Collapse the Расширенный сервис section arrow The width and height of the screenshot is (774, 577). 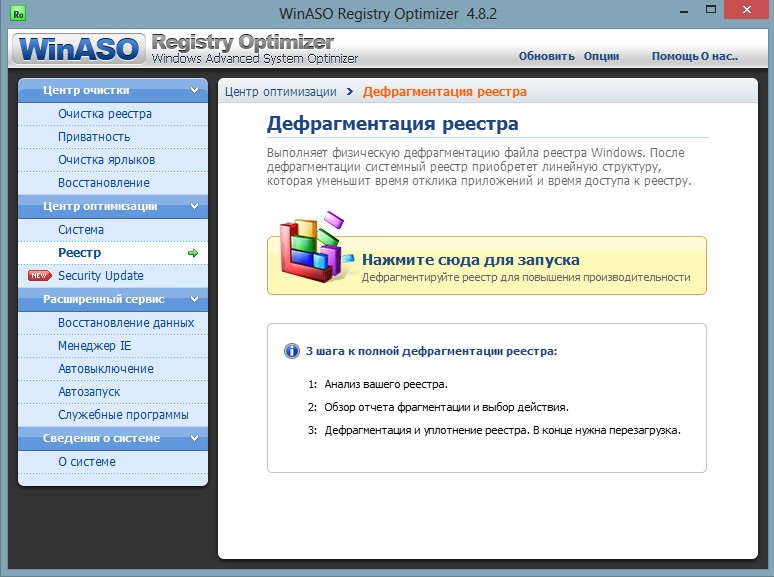coord(194,299)
